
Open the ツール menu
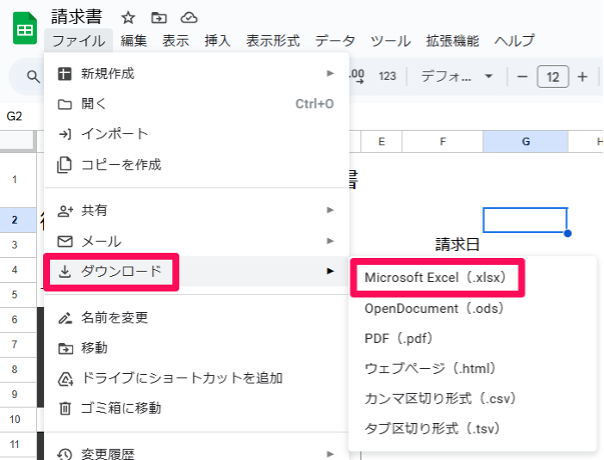point(390,40)
